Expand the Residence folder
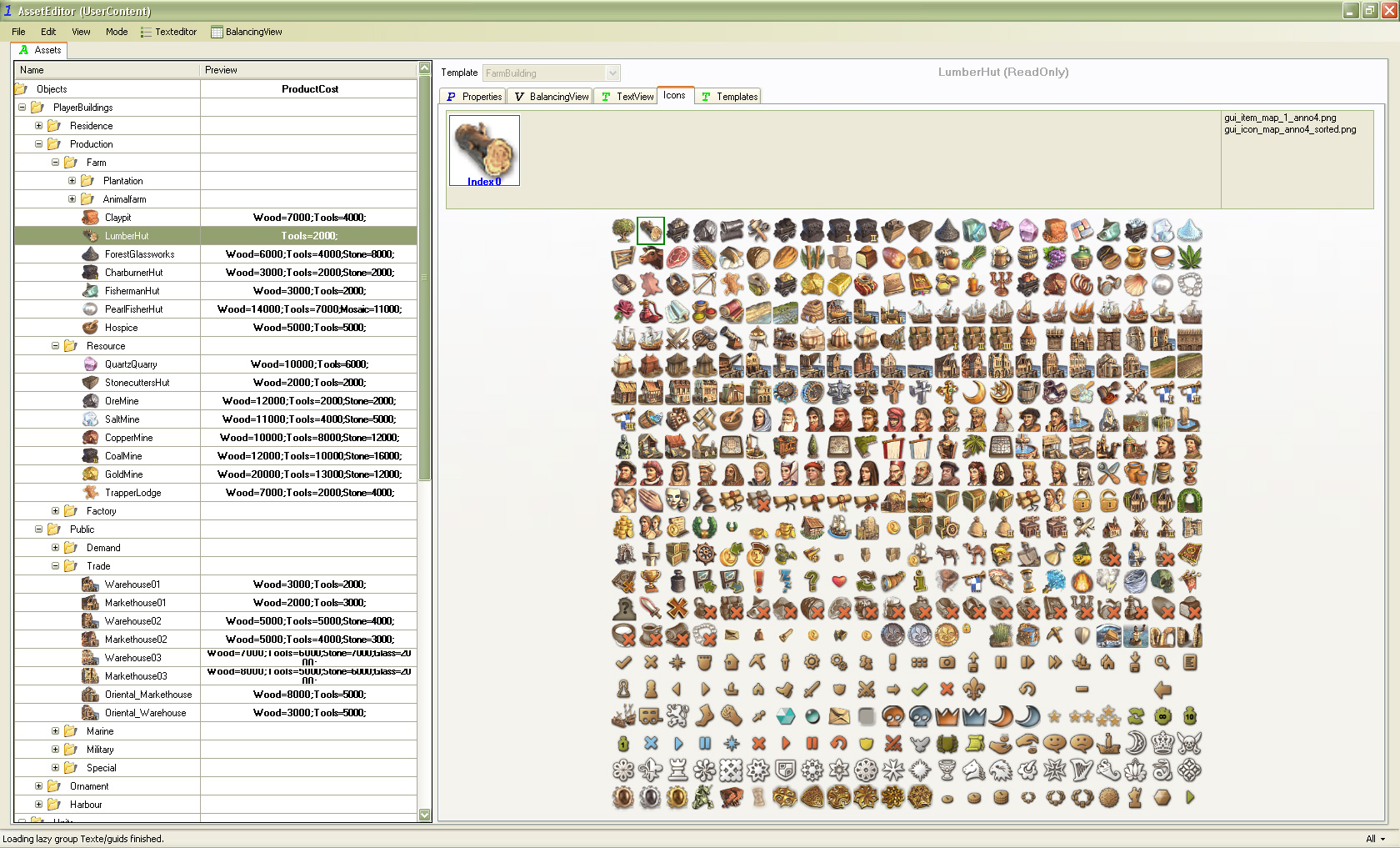This screenshot has width=1400, height=848. click(x=39, y=126)
